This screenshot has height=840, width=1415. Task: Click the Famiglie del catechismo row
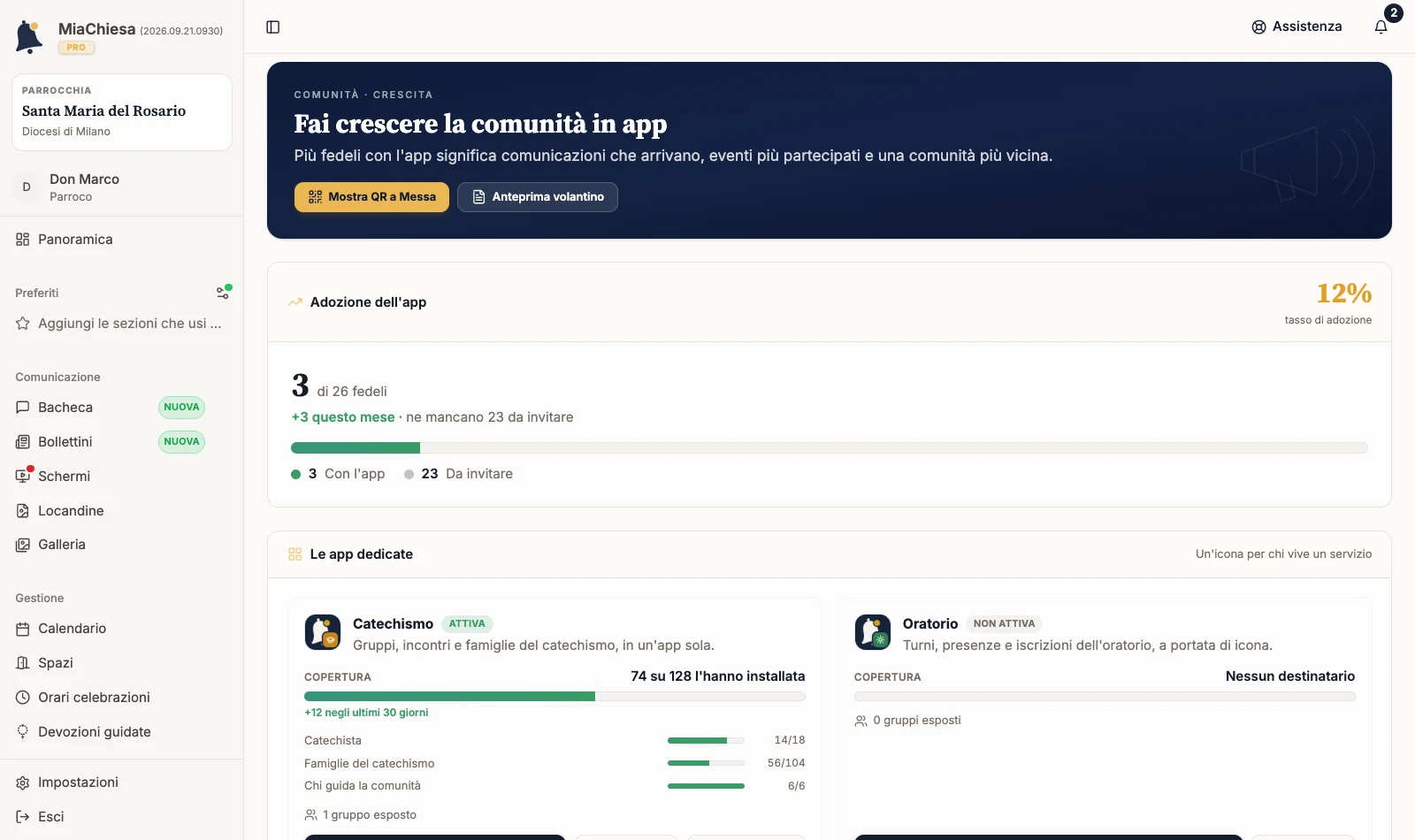click(555, 763)
